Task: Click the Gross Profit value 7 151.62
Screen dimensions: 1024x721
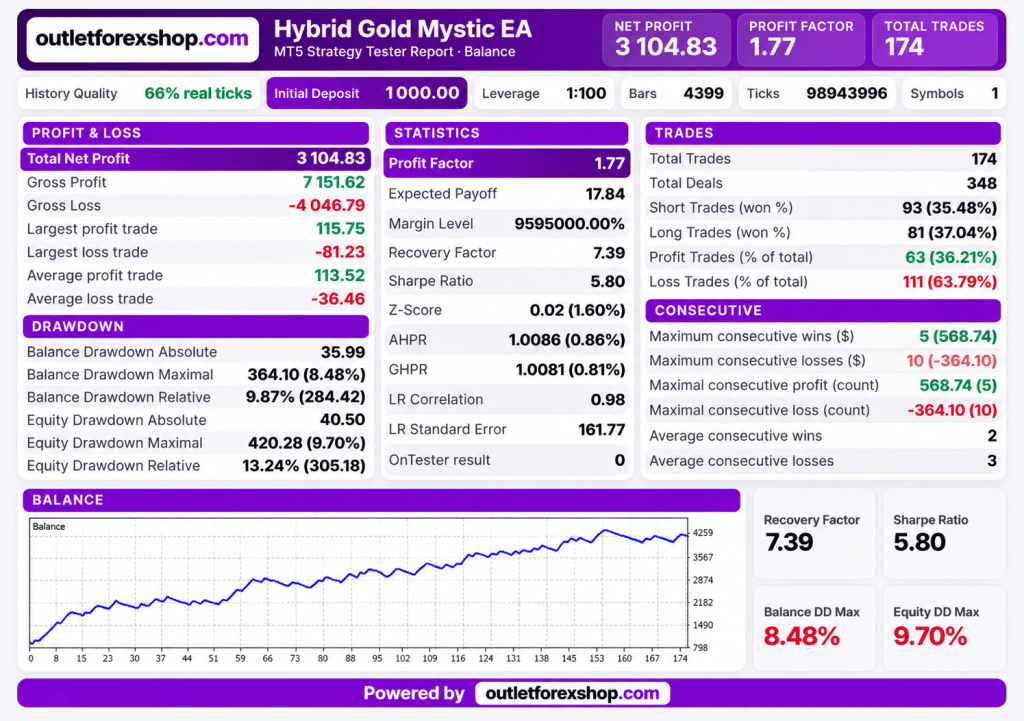Action: (x=334, y=182)
